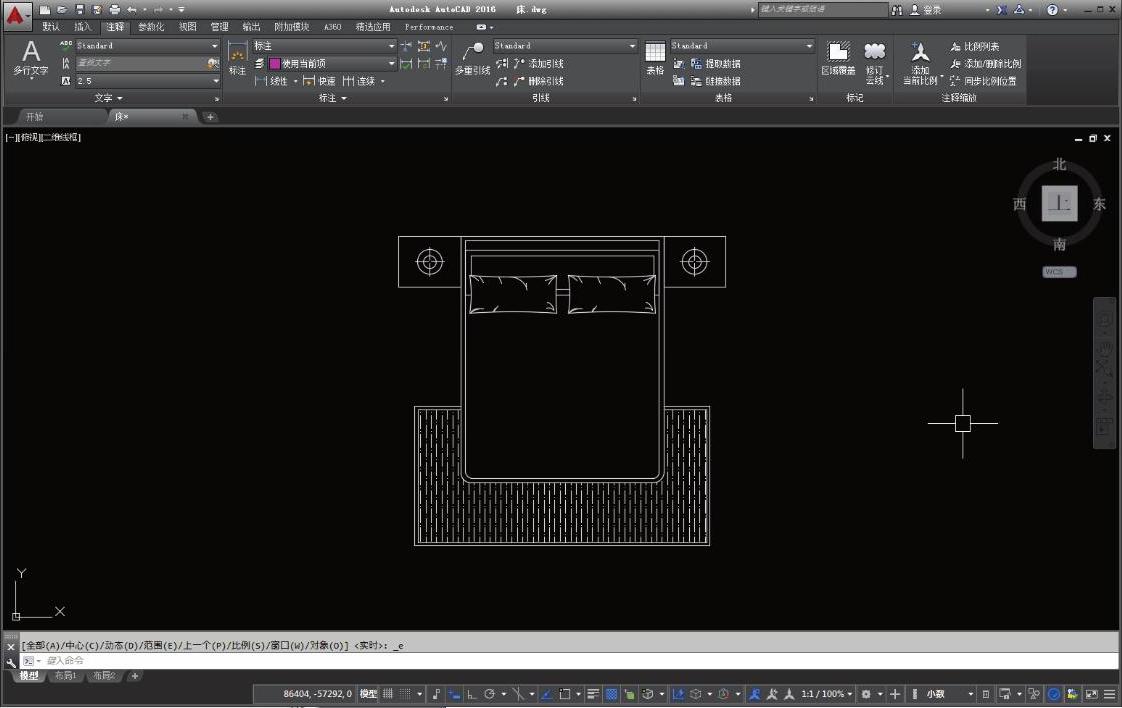Select the 多行文字 multiline text tool
The image size is (1122, 708).
tap(31, 59)
